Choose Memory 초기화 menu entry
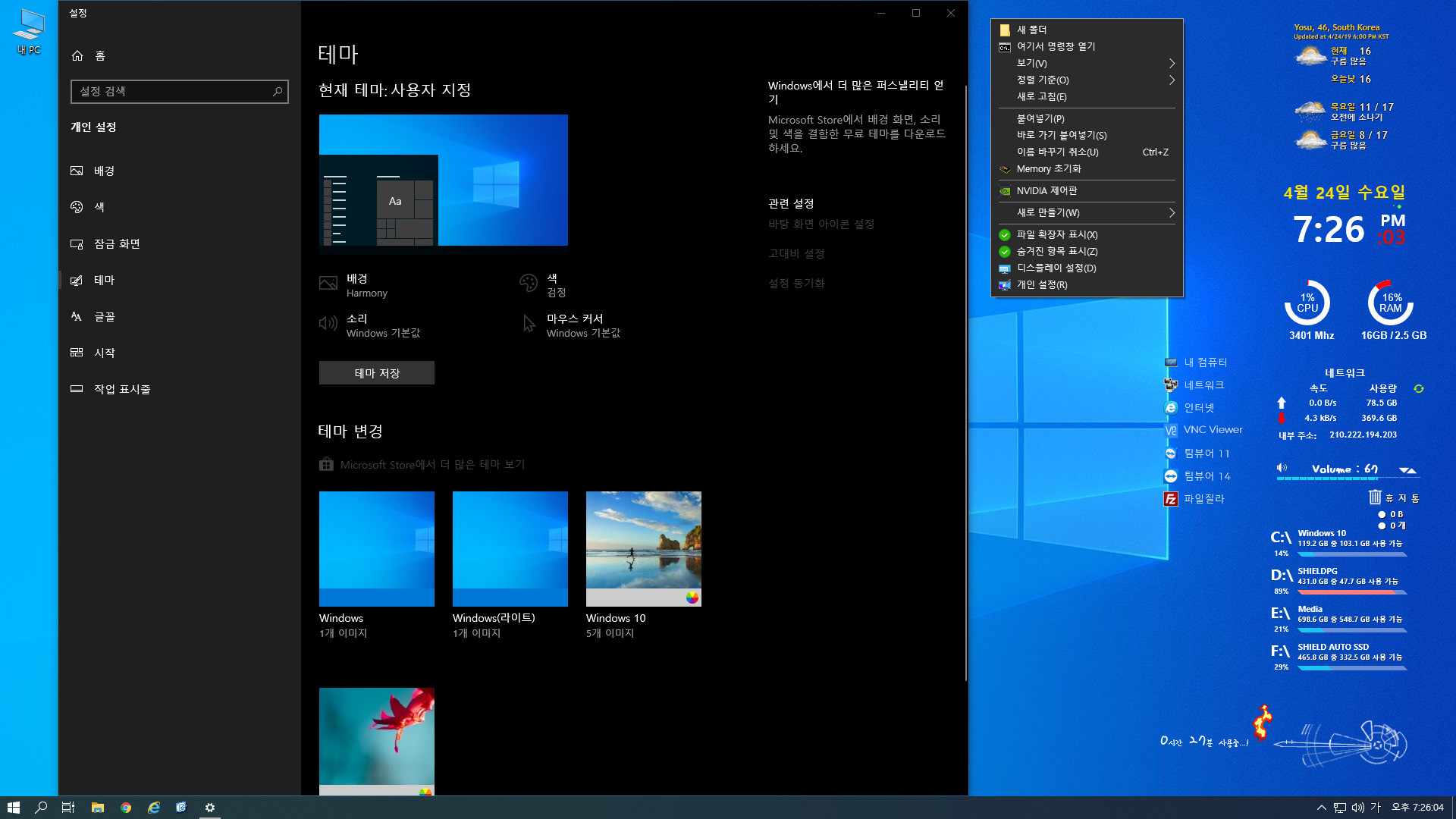Viewport: 1456px width, 819px height. coord(1087,169)
